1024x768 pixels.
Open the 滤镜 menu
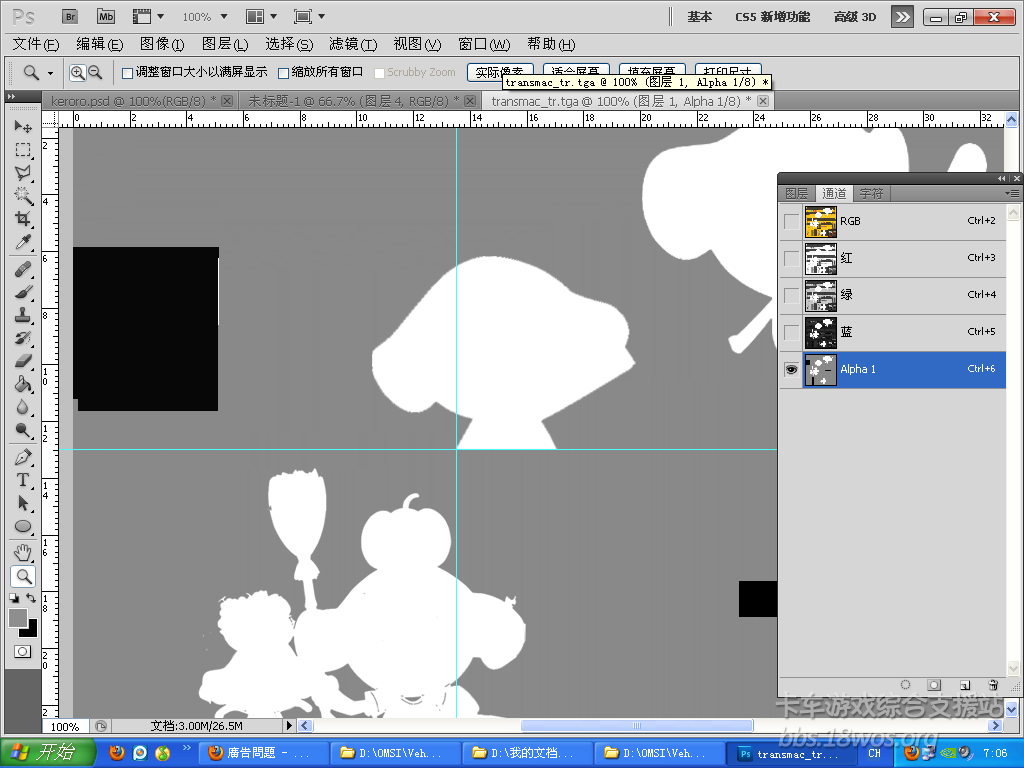click(353, 44)
